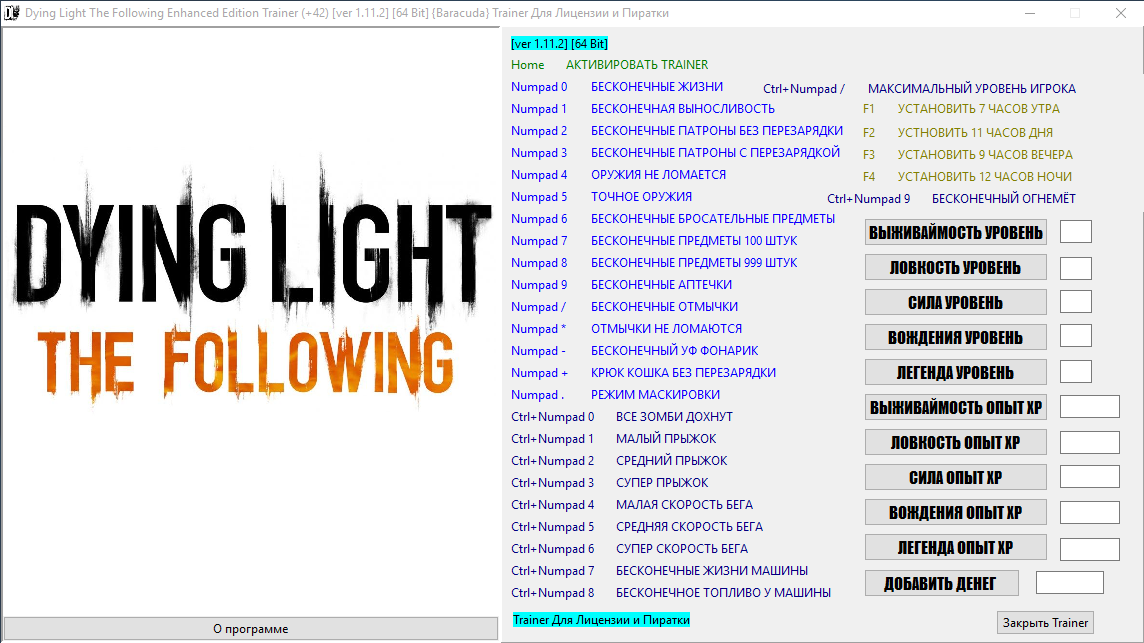Click МАЛЫЙ ПРЫЖОК text
1144x643 pixels.
(666, 439)
